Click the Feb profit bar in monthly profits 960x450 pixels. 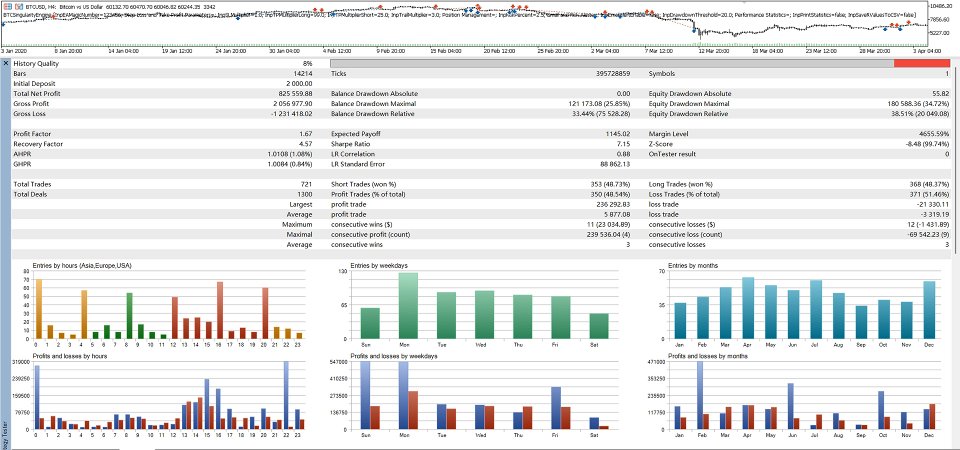(700, 396)
